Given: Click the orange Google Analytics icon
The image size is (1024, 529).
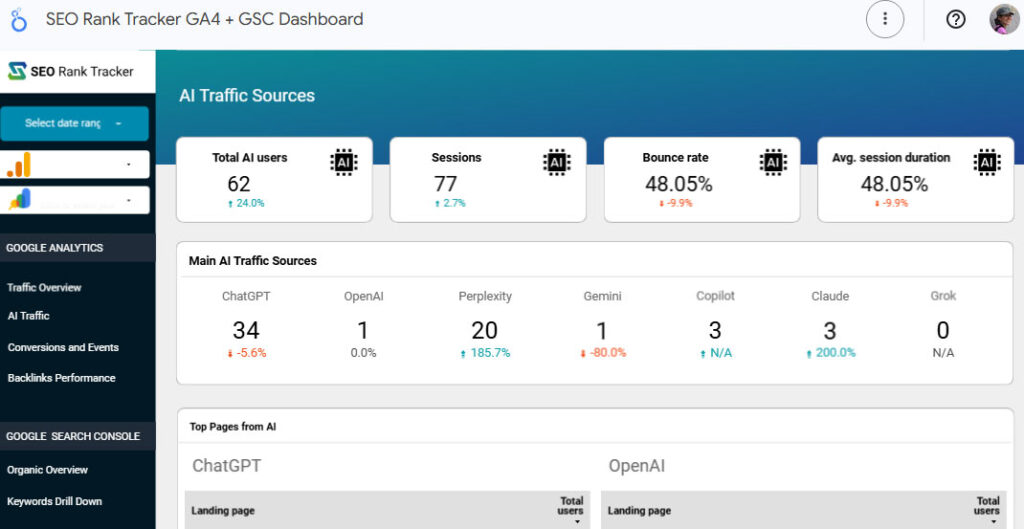Looking at the screenshot, I should point(19,165).
